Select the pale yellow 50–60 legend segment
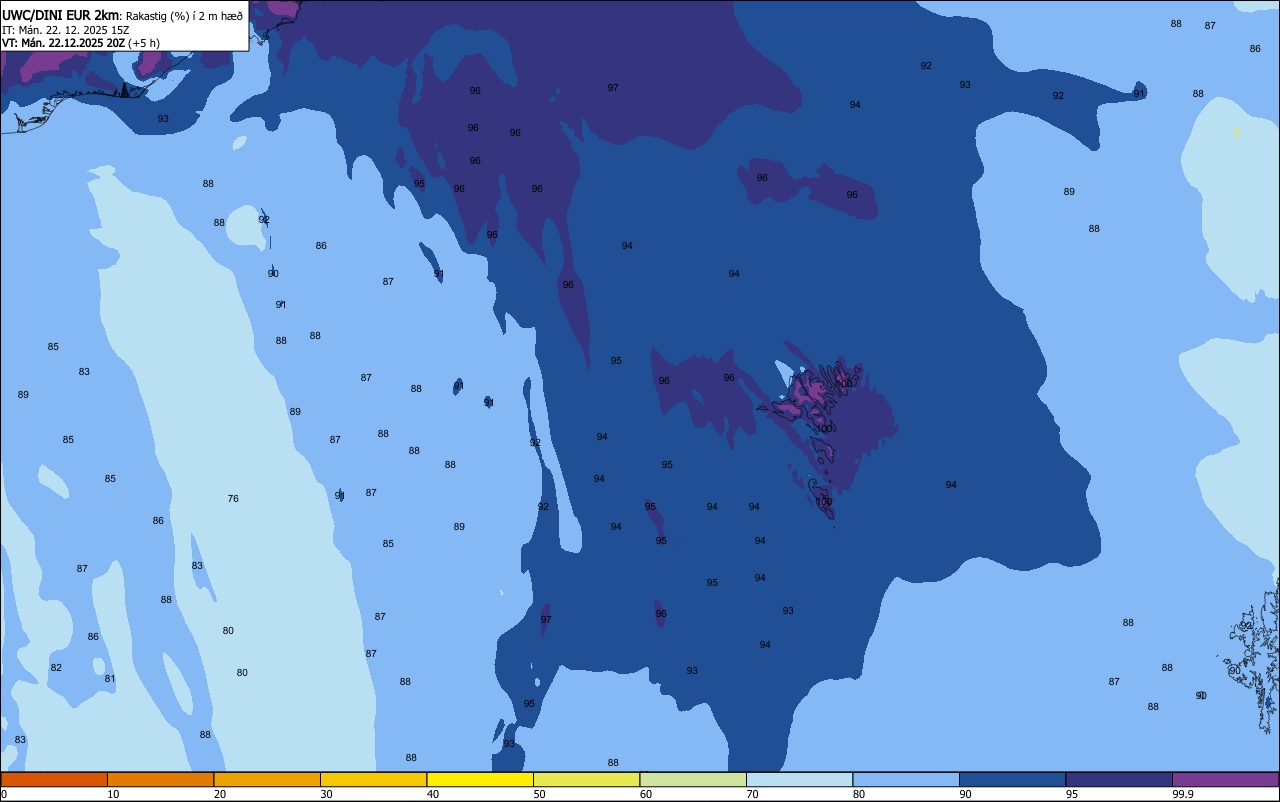The height and width of the screenshot is (802, 1280). pyautogui.click(x=586, y=779)
